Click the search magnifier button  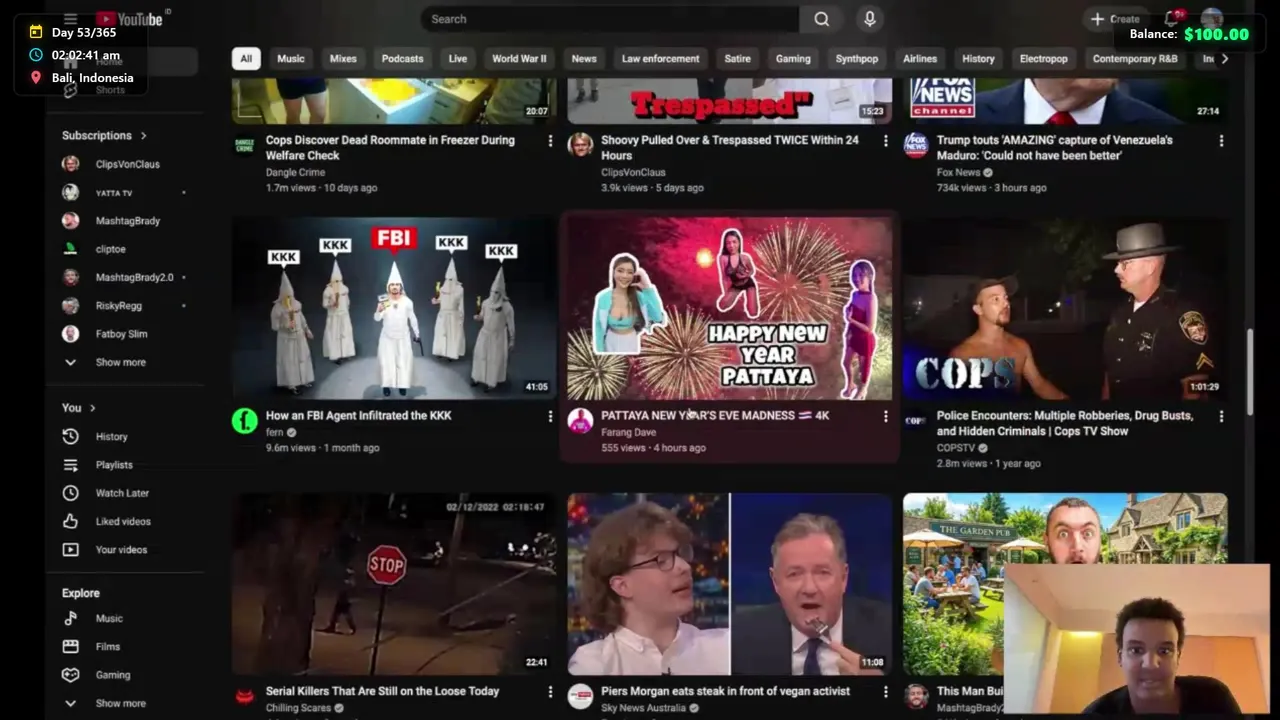tap(821, 19)
